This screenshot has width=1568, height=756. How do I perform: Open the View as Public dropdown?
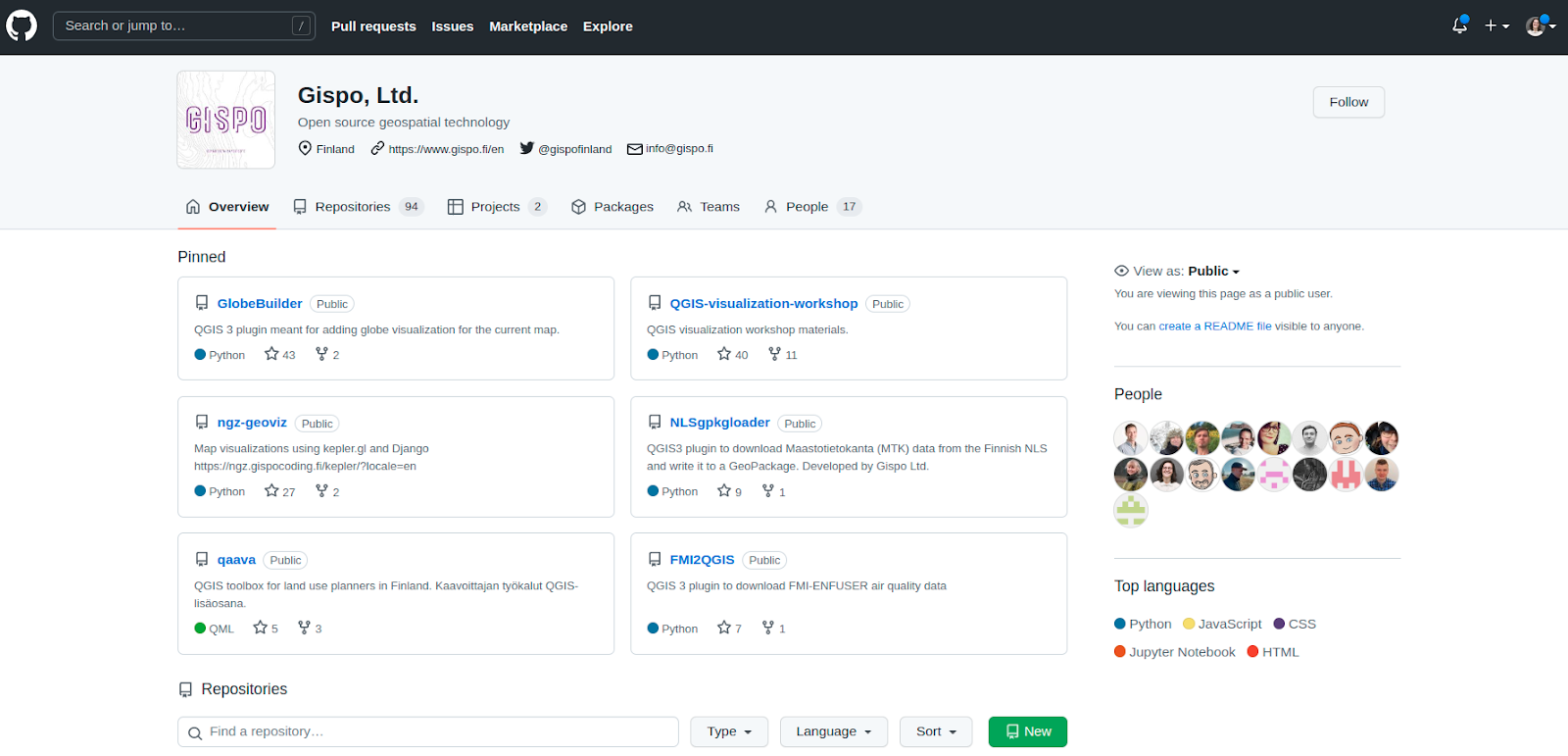tap(1213, 271)
